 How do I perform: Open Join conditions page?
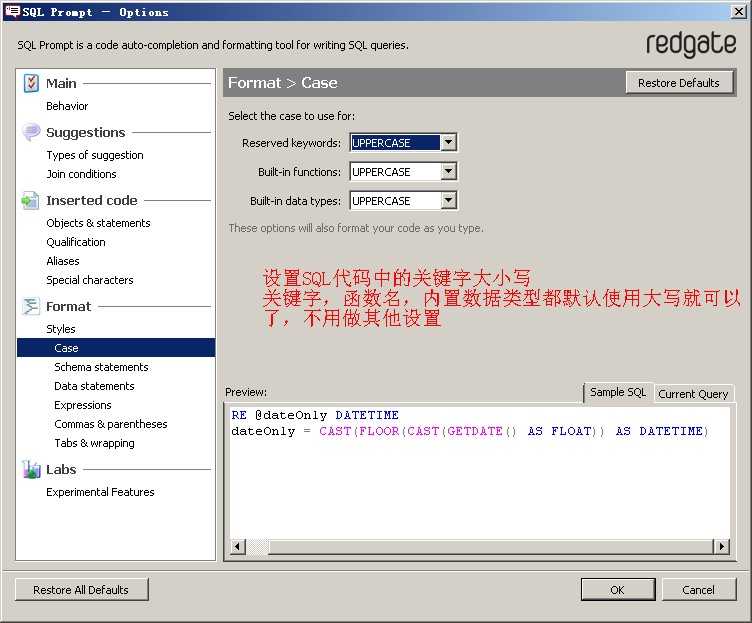(82, 174)
